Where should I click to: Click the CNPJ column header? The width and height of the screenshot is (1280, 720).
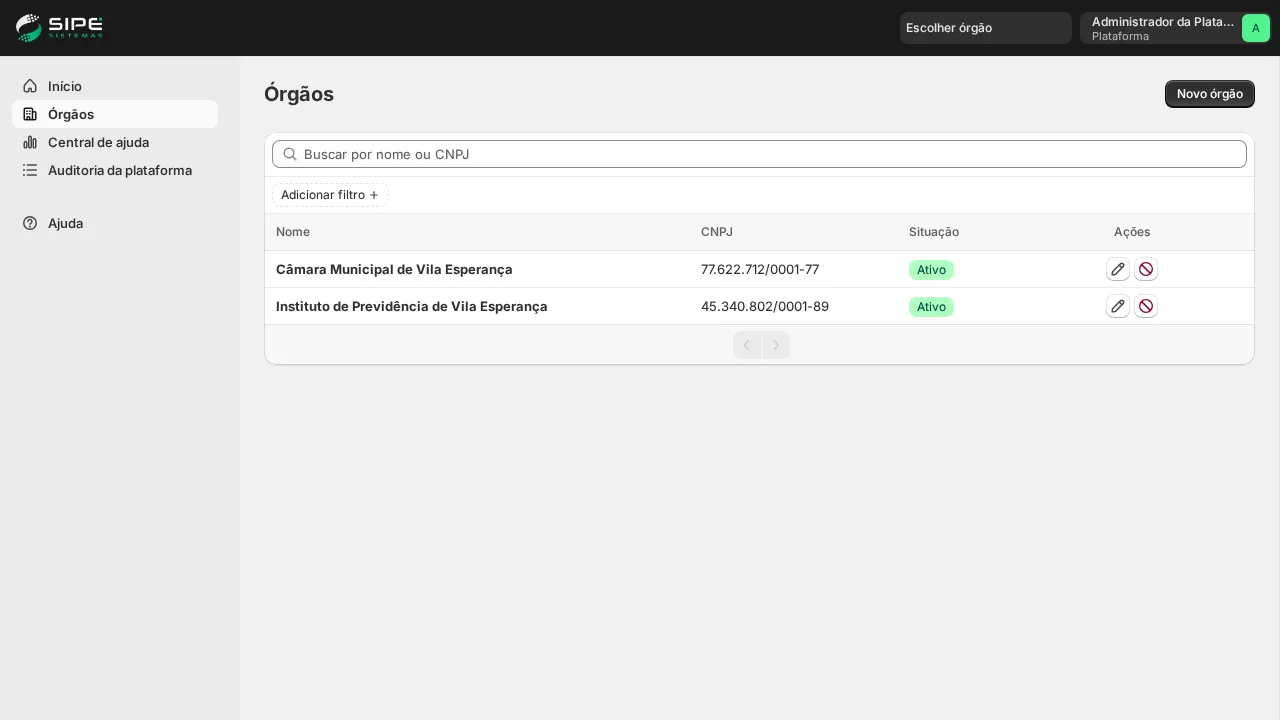tap(717, 232)
